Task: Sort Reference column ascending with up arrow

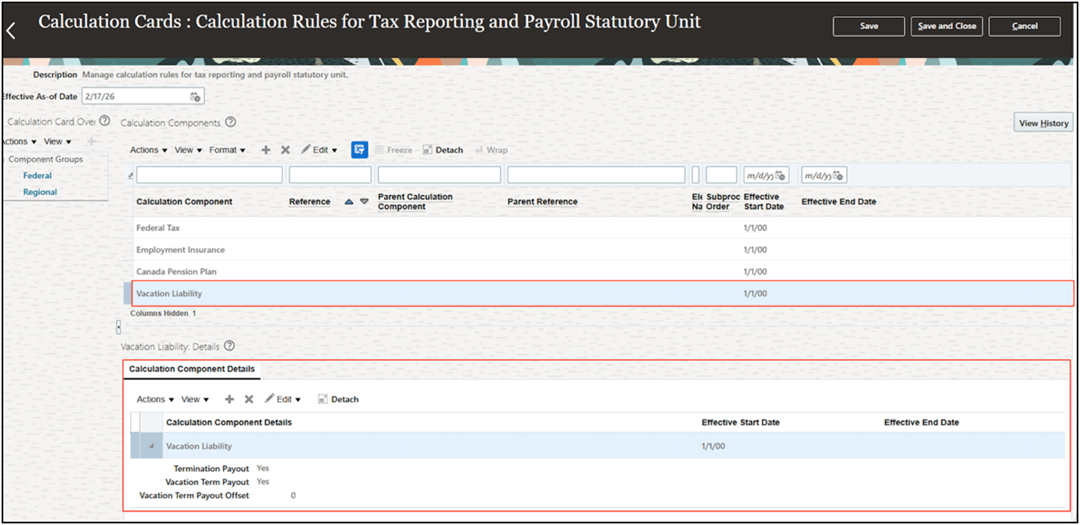Action: (349, 202)
